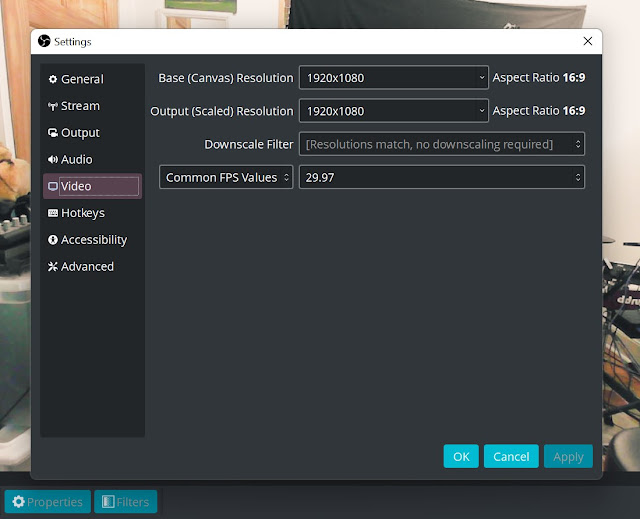Click the Advanced tools icon
The image size is (640, 519).
pos(53,267)
